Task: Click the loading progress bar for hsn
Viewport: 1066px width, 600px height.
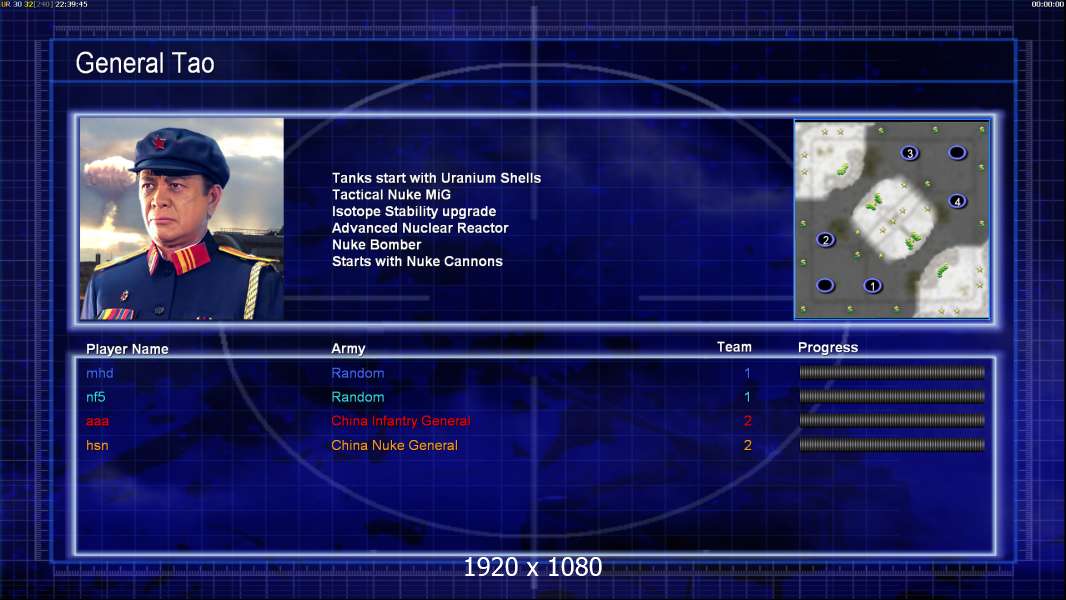Action: [x=892, y=445]
